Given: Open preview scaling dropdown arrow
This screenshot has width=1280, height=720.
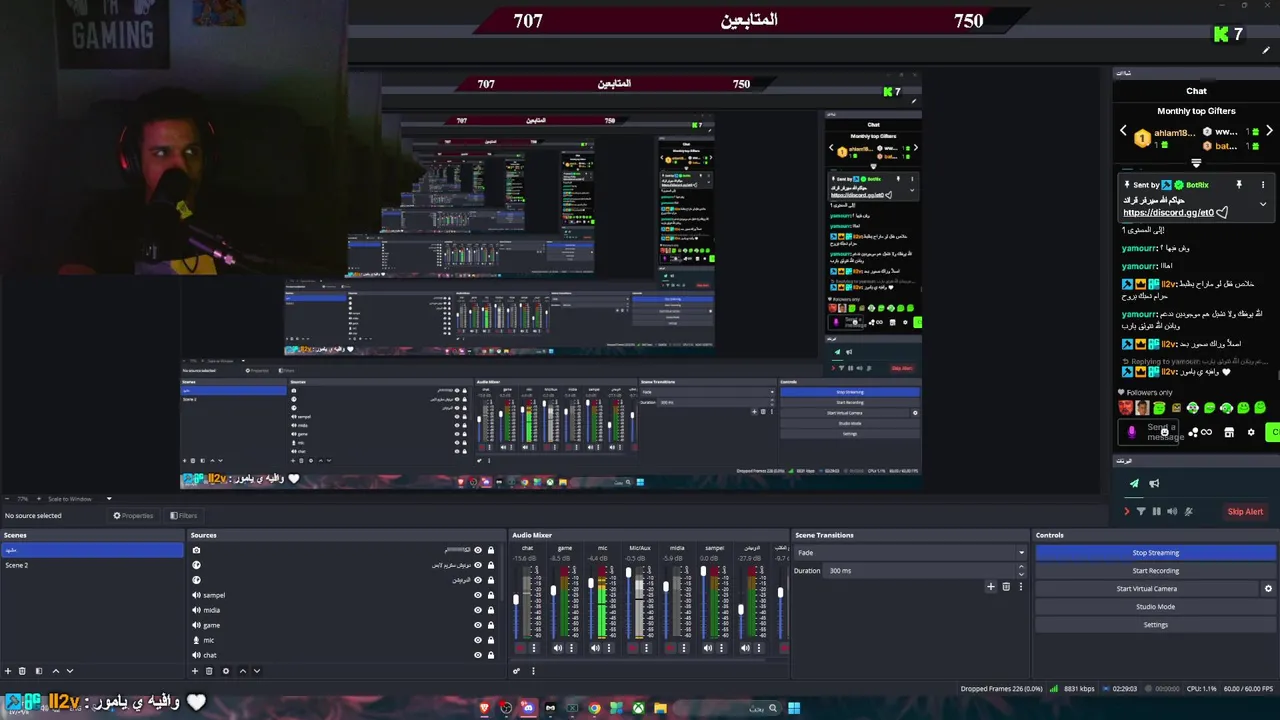Looking at the screenshot, I should (109, 499).
